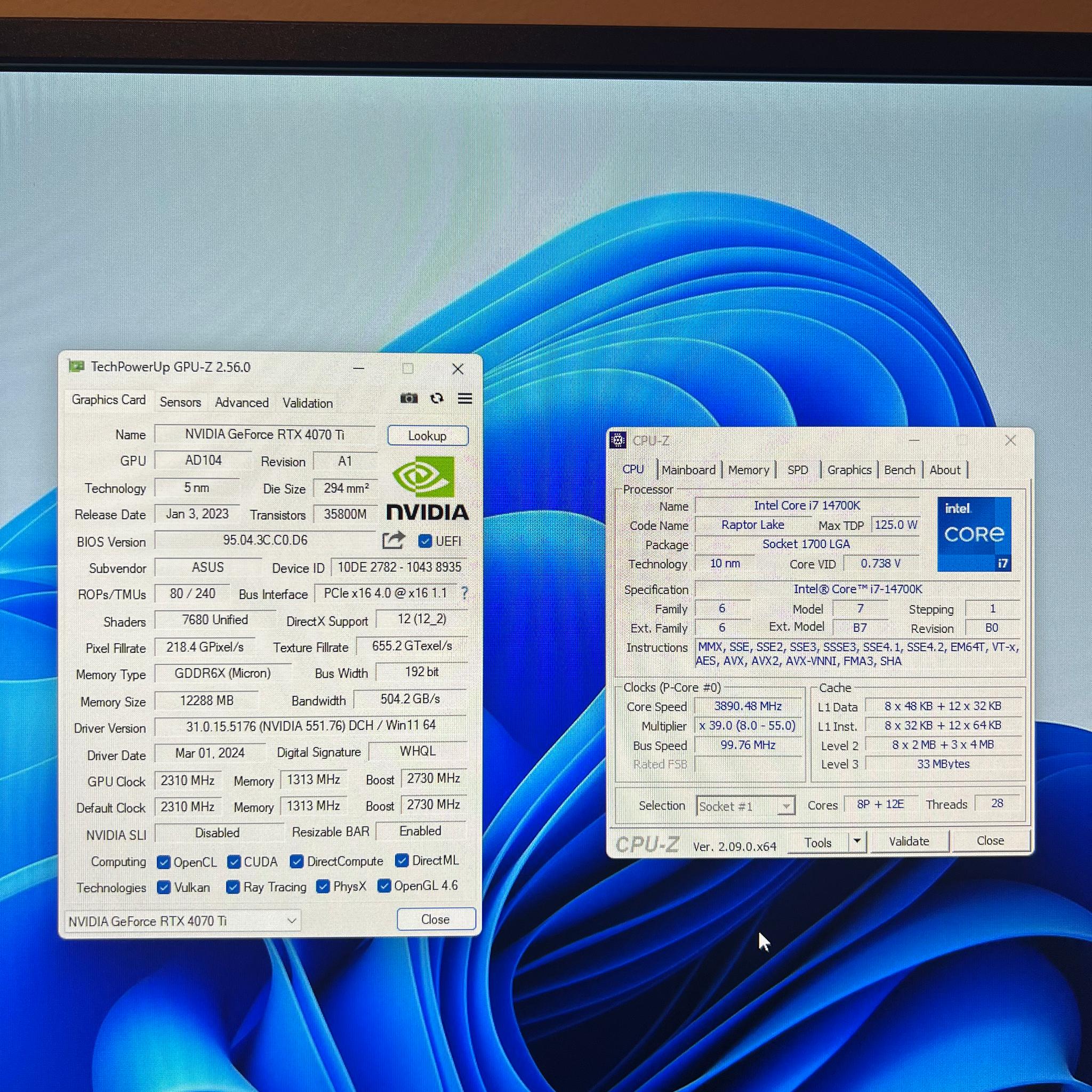The width and height of the screenshot is (1092, 1092).
Task: Open the Mainboard tab in CPU-Z
Action: [x=688, y=470]
